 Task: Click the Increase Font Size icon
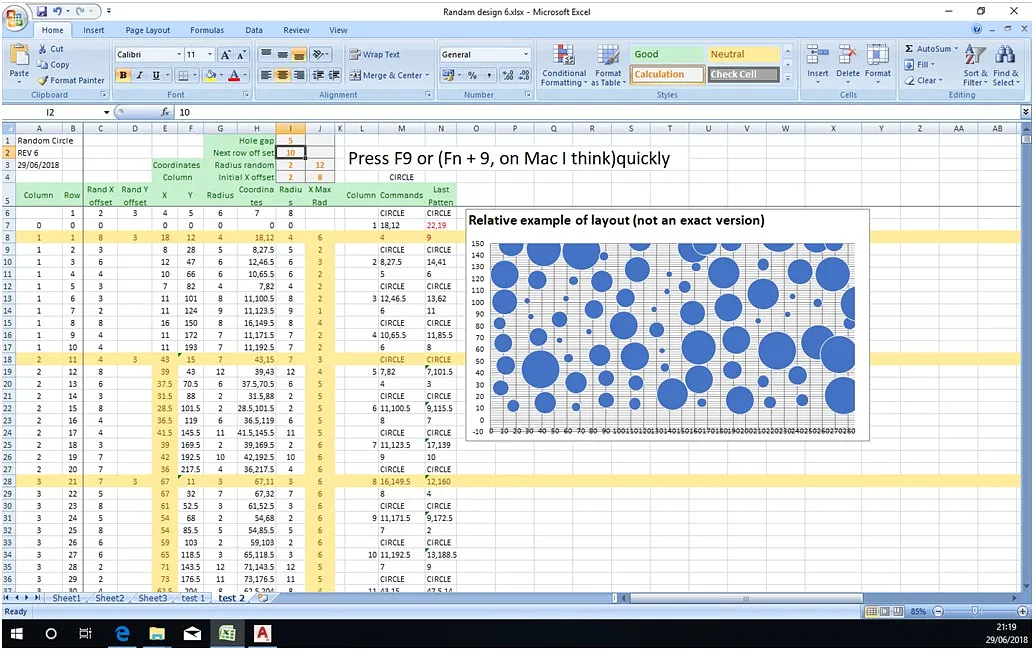point(226,55)
